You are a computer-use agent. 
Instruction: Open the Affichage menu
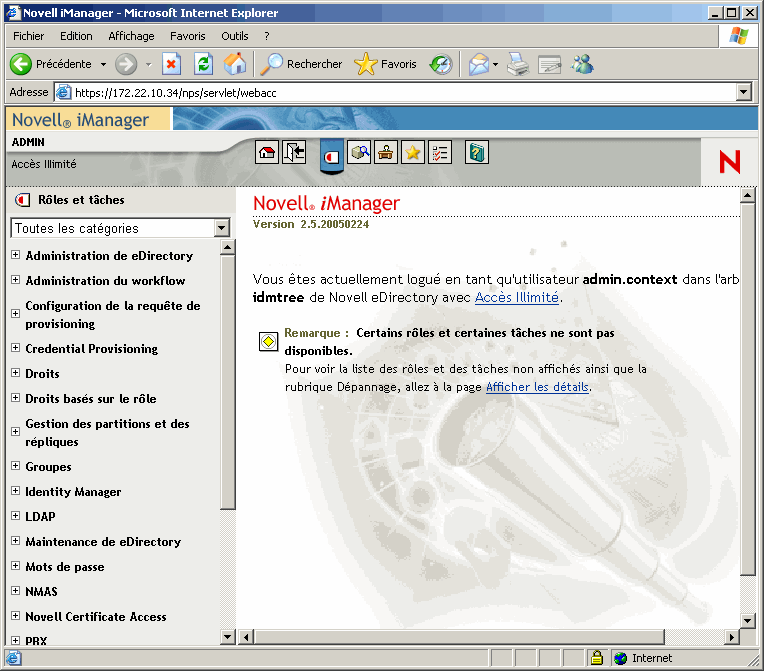click(131, 36)
